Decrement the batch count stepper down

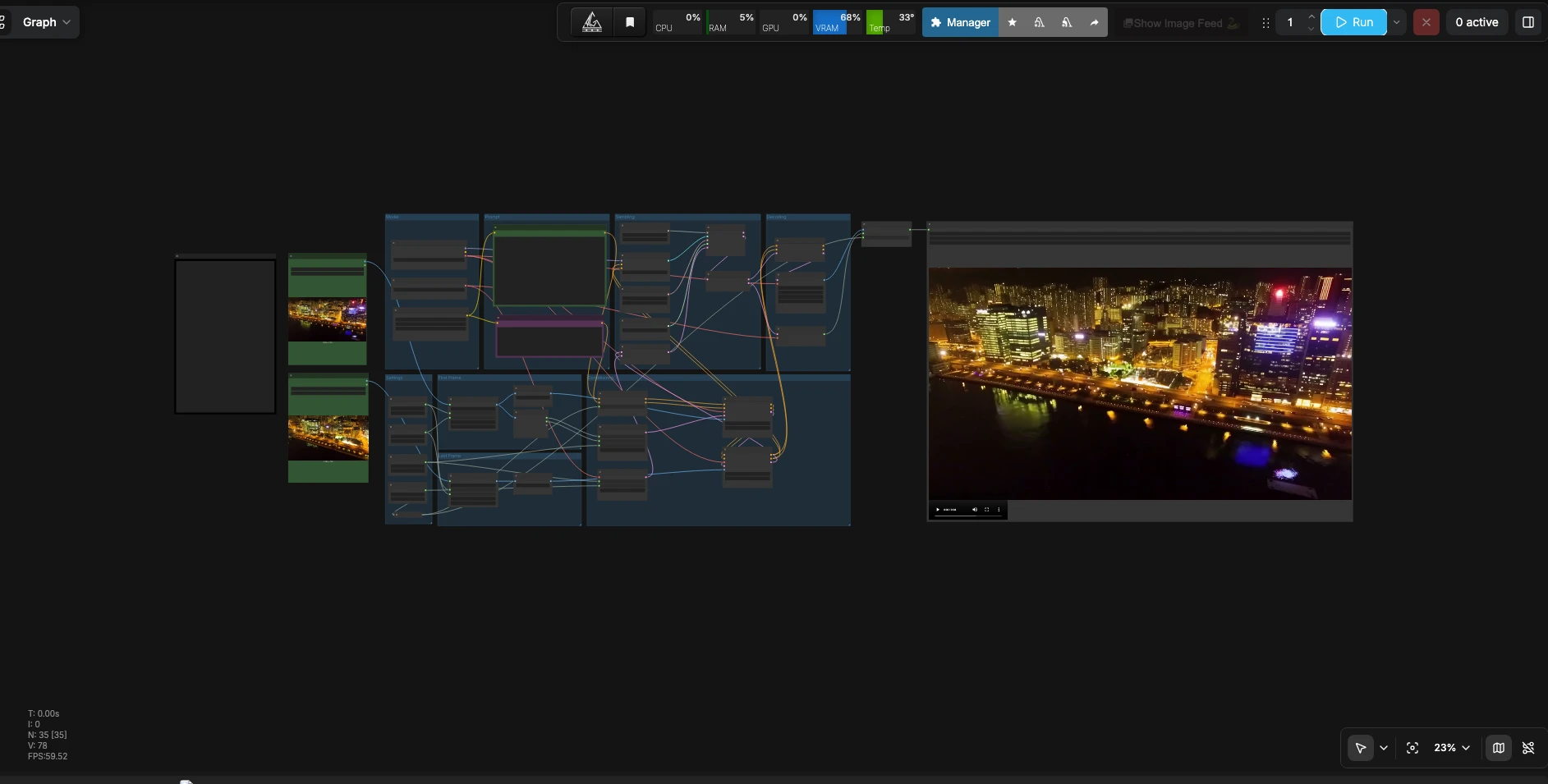(1311, 29)
